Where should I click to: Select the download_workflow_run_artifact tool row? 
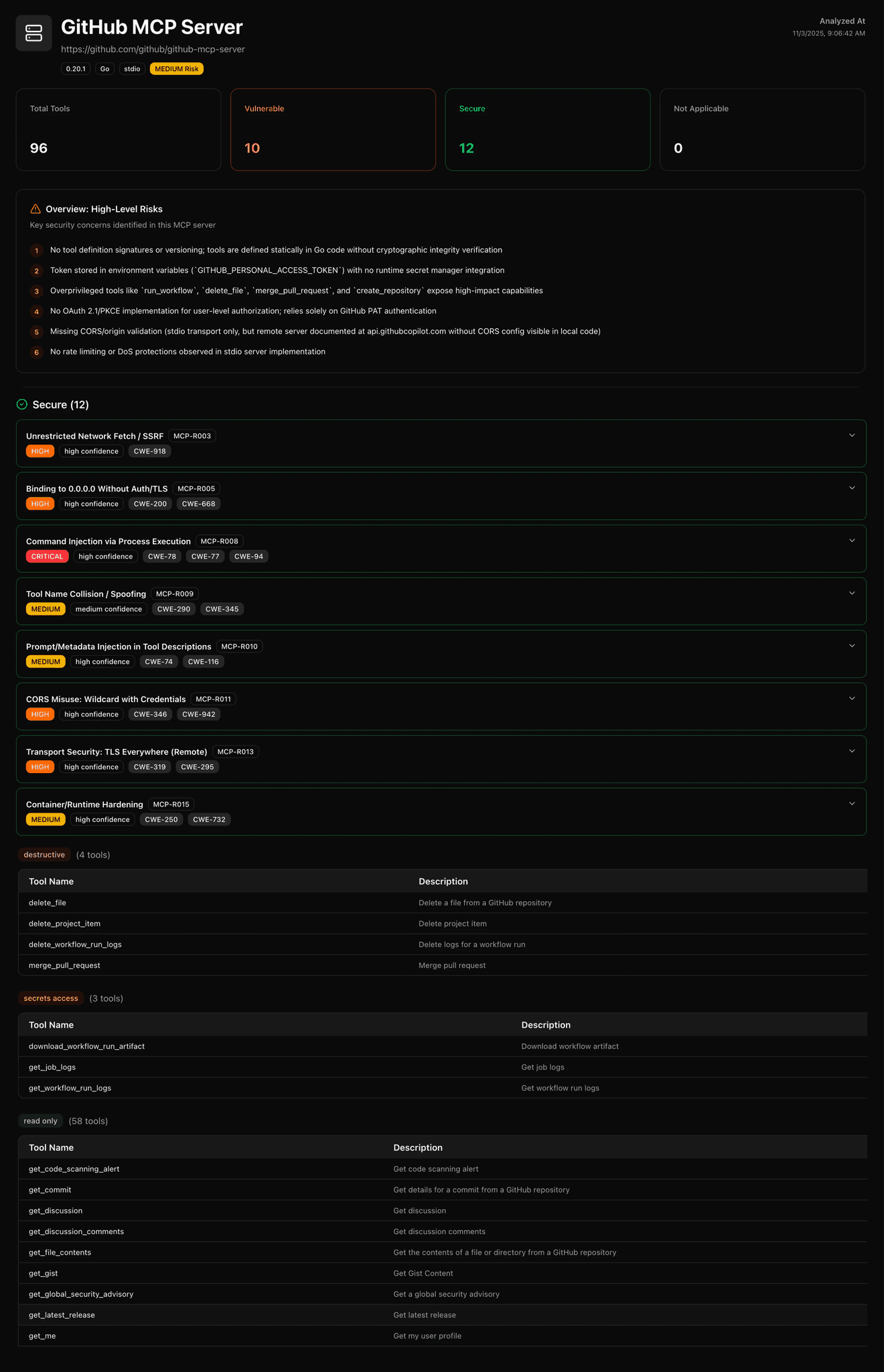coord(443,1046)
